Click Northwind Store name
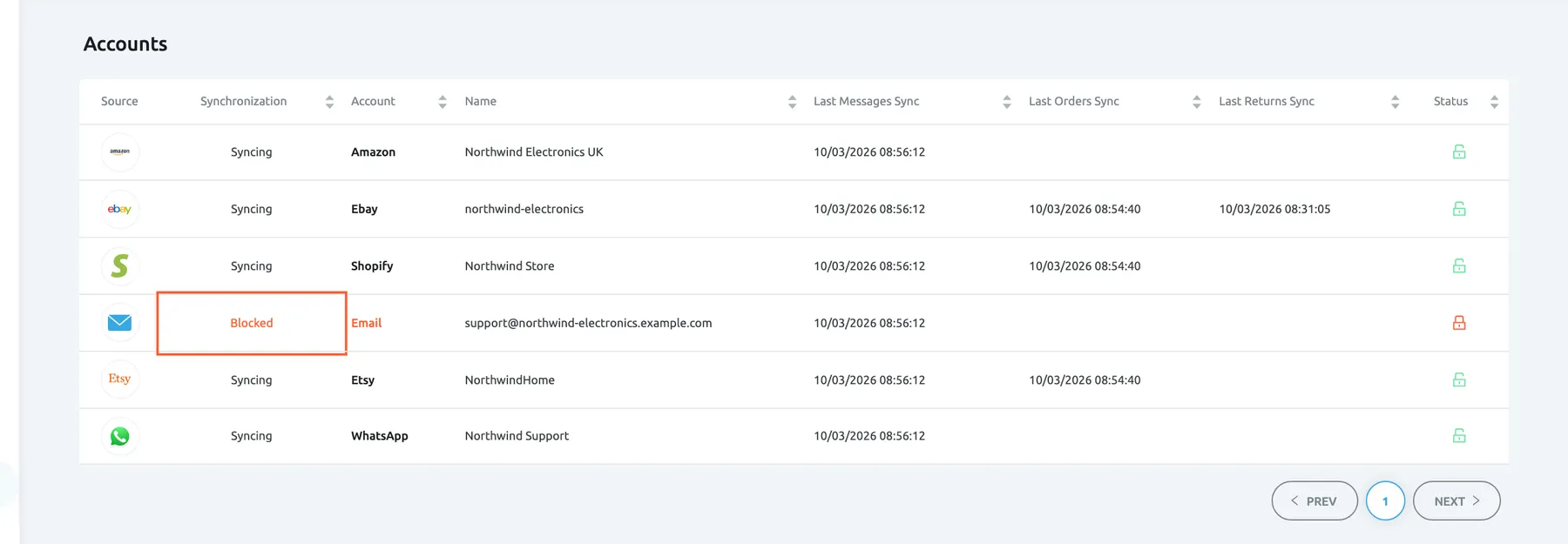1568x544 pixels. coord(510,265)
